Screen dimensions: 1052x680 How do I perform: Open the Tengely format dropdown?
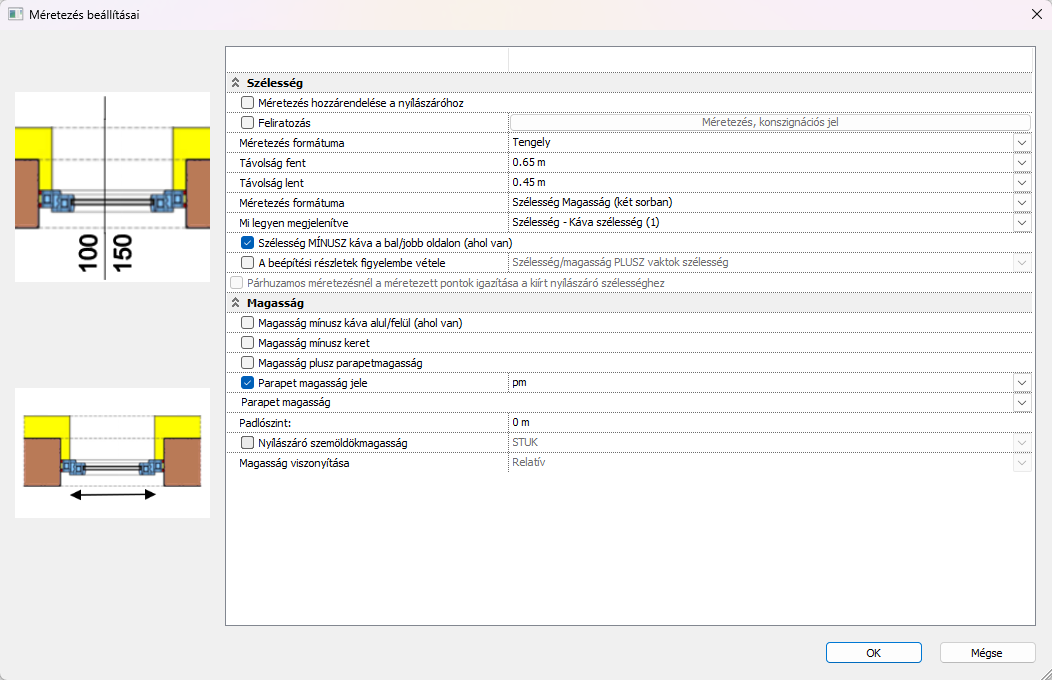[x=1021, y=143]
